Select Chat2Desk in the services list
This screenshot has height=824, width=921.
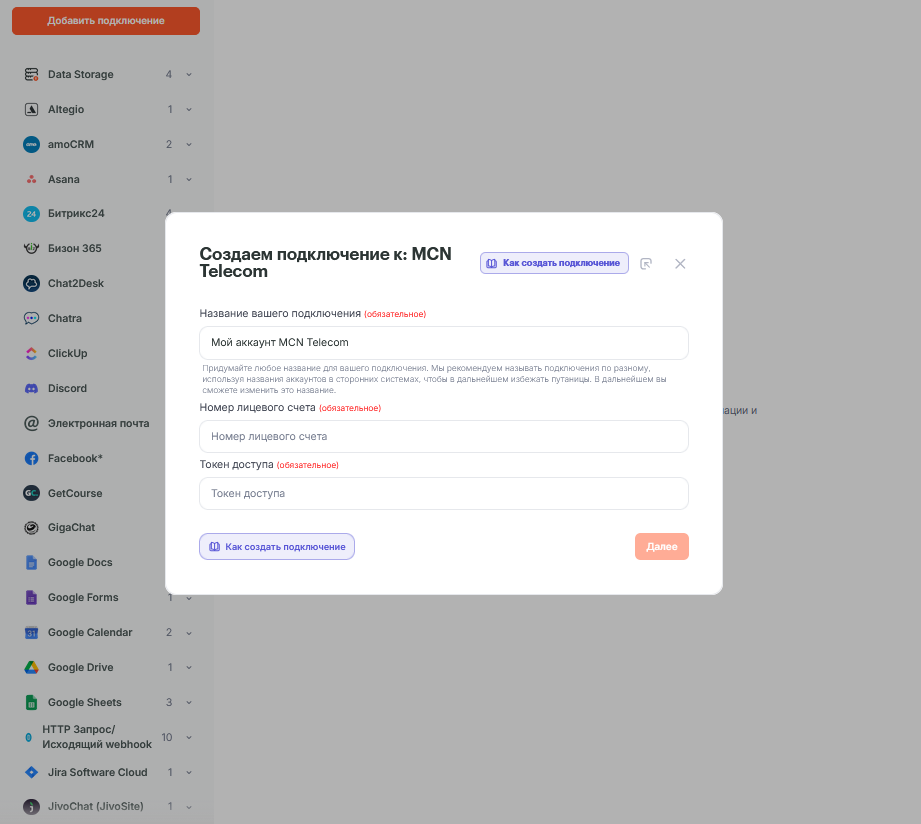point(76,283)
